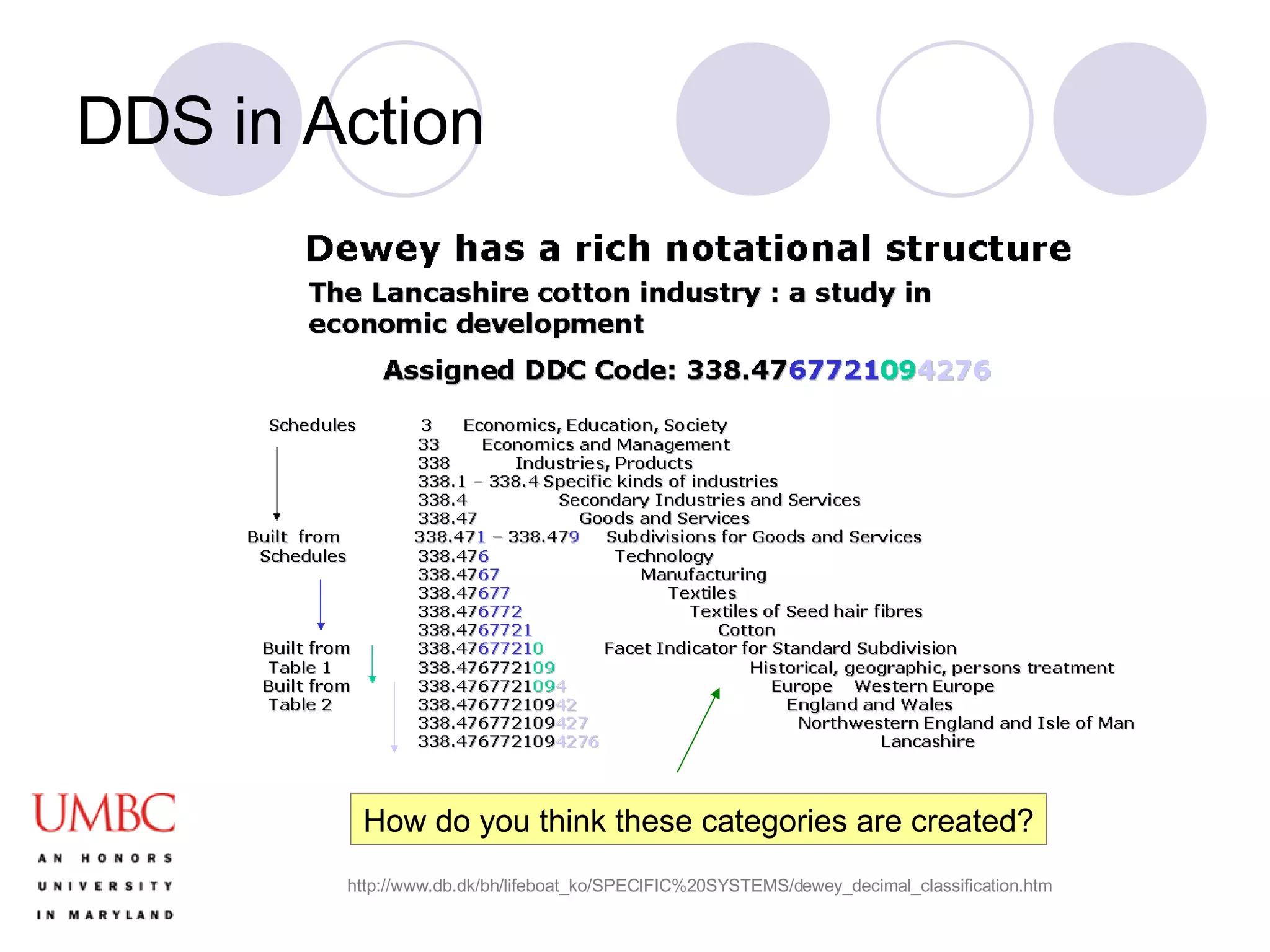The height and width of the screenshot is (952, 1270).
Task: Select 'Secondary Industries and Services' text
Action: click(709, 500)
